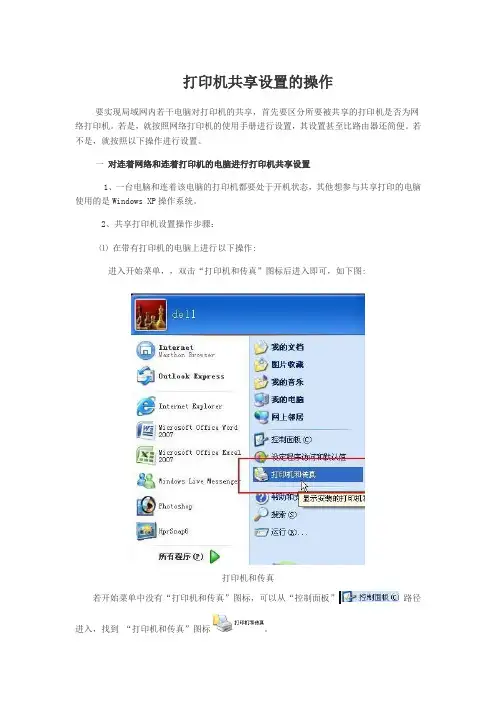Click the dell user chess picture

point(151,315)
